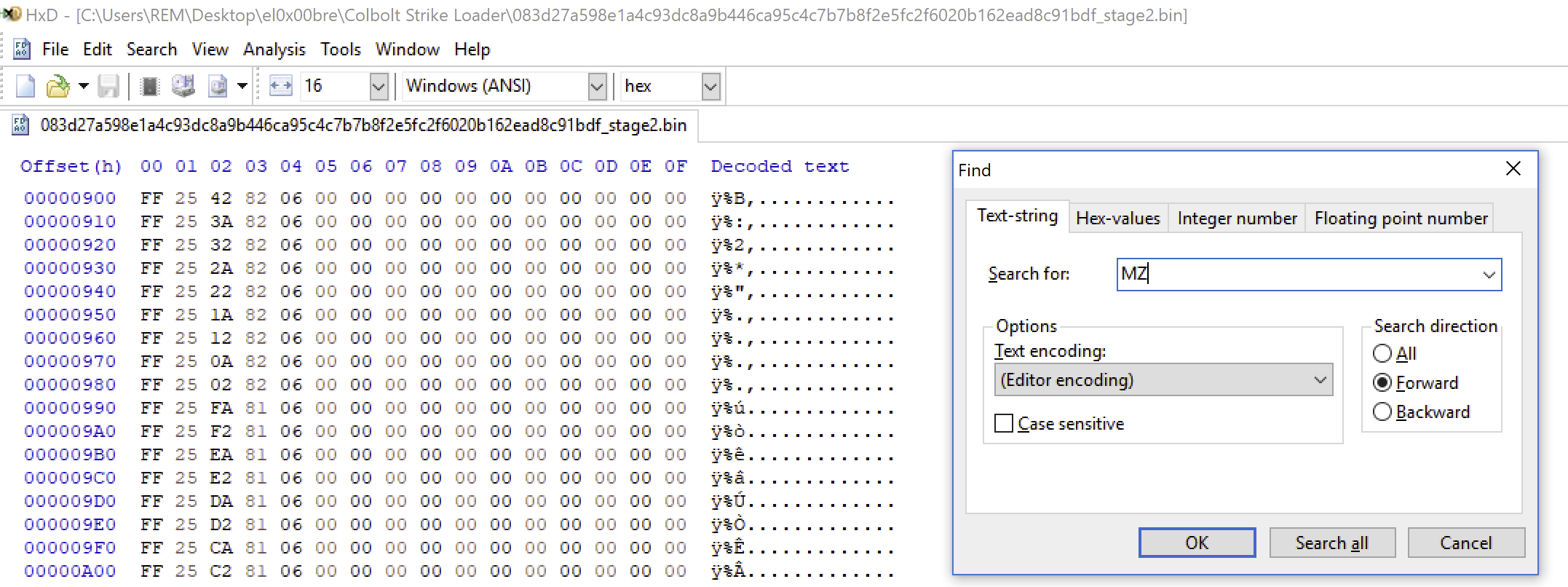Click the 0F column header
This screenshot has height=587, width=1568.
click(675, 167)
